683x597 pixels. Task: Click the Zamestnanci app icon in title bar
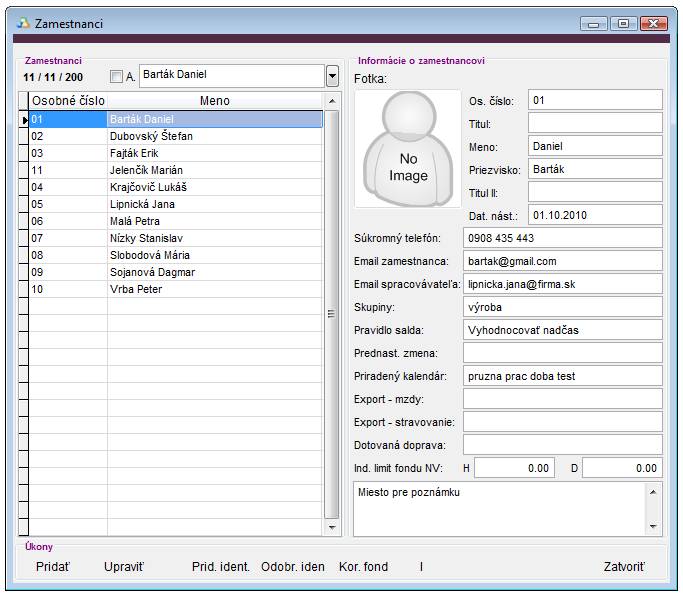click(23, 23)
